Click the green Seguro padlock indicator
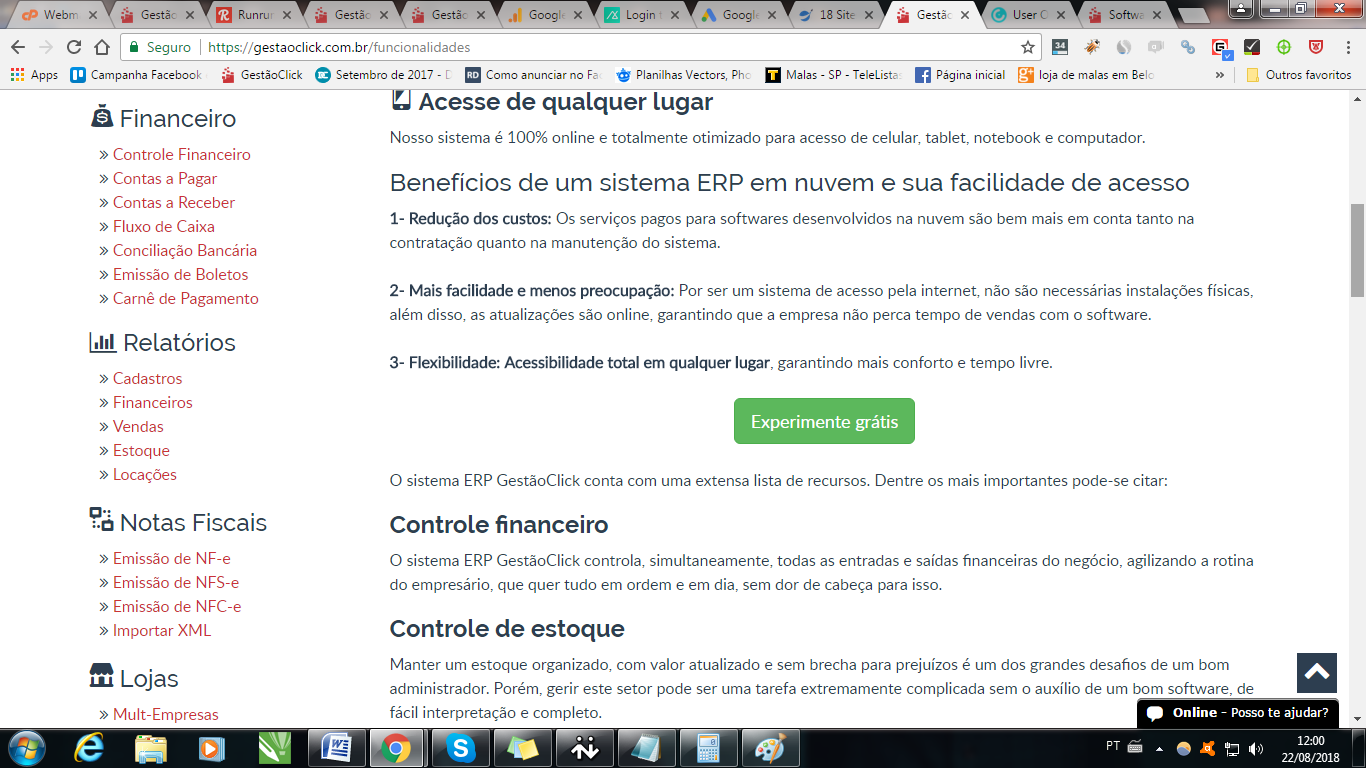 [160, 47]
